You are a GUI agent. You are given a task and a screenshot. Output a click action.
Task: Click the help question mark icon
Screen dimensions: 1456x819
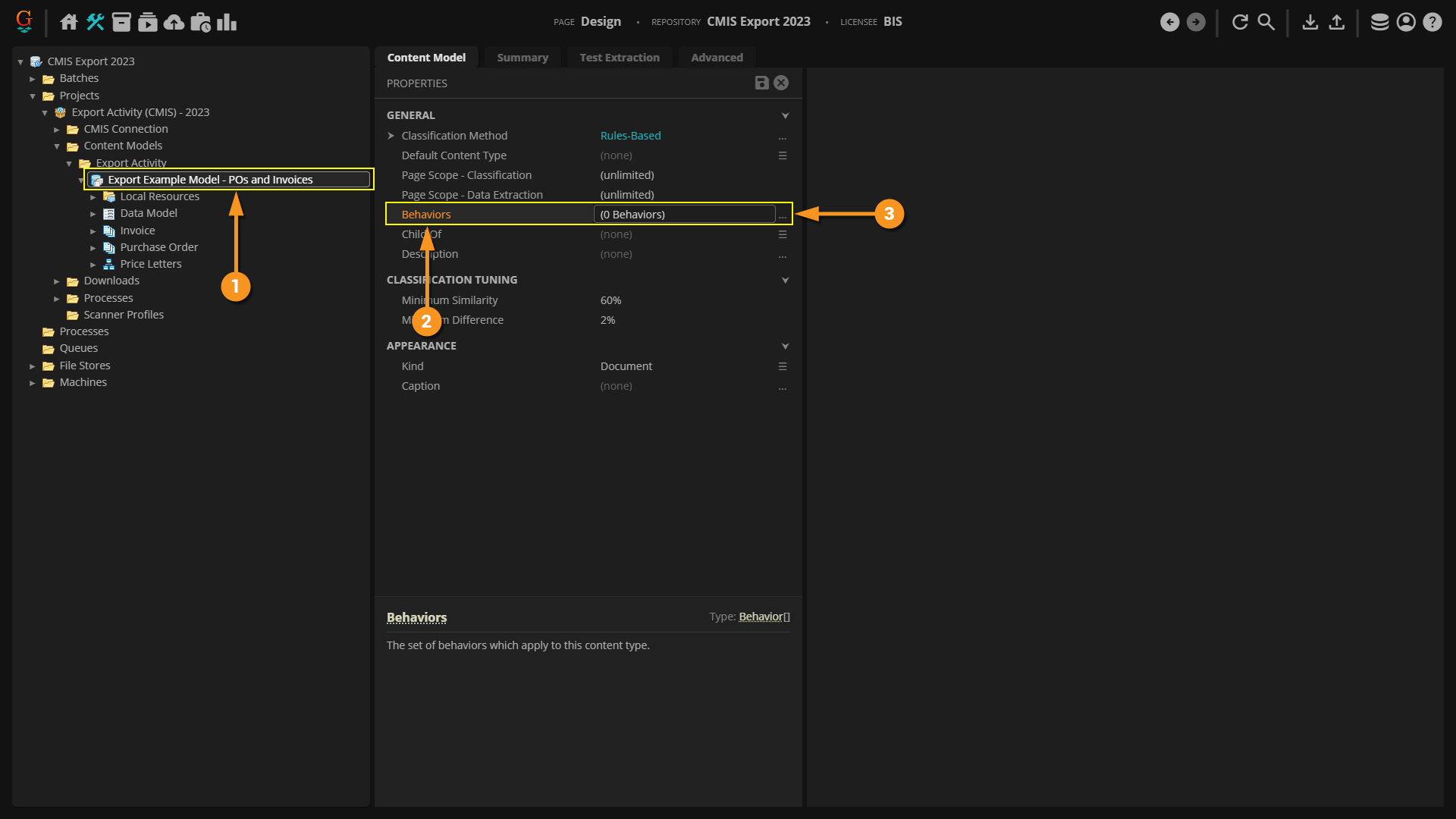[1432, 22]
